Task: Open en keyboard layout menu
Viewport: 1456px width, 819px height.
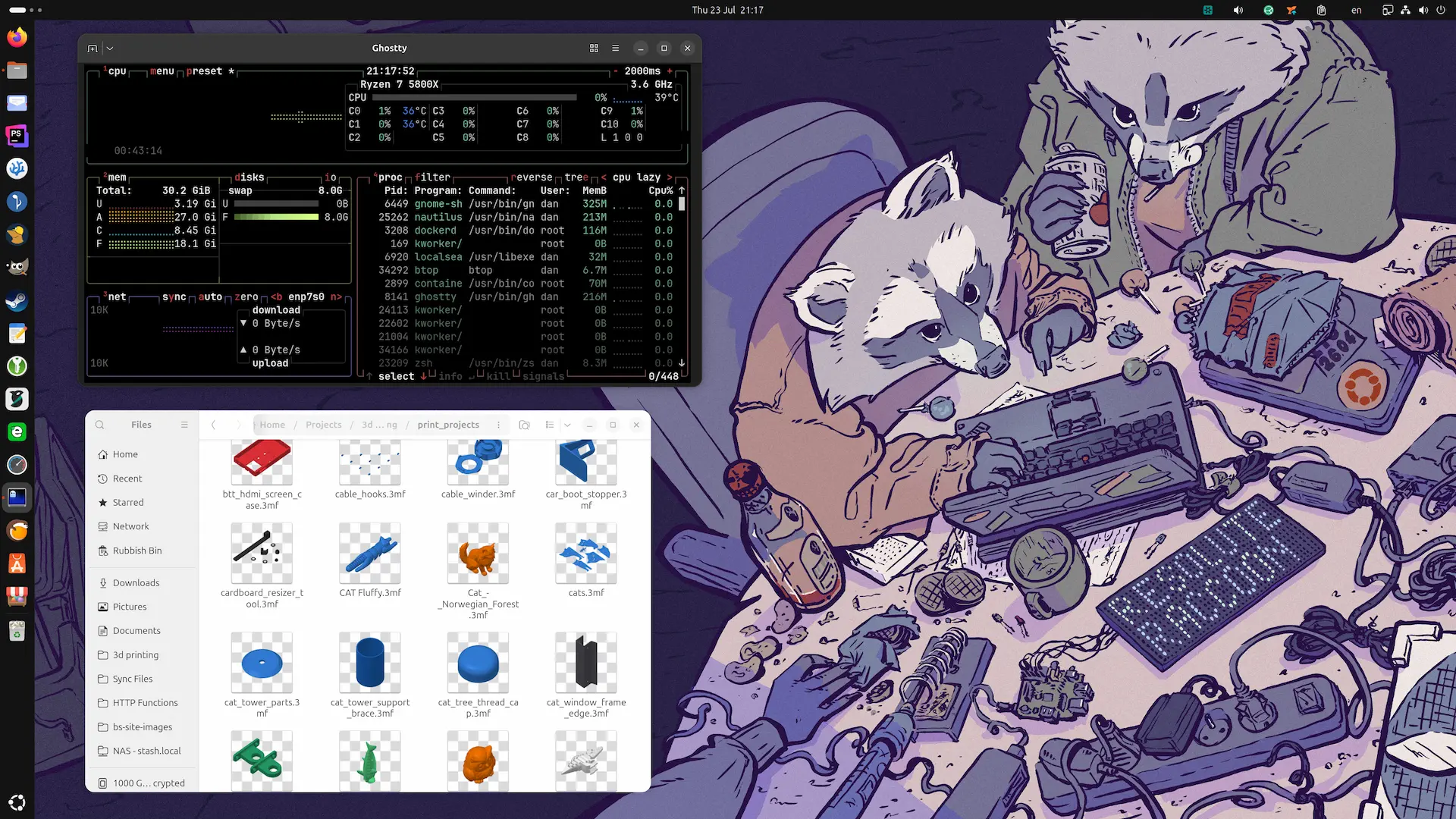Action: [x=1357, y=10]
